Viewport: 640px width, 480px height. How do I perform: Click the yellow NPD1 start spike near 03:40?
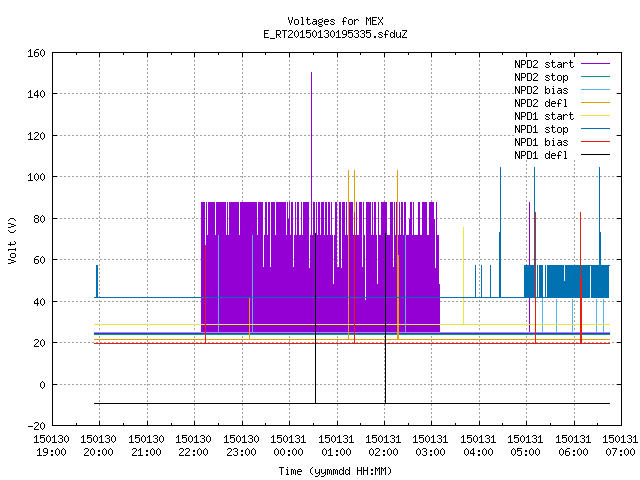463,276
